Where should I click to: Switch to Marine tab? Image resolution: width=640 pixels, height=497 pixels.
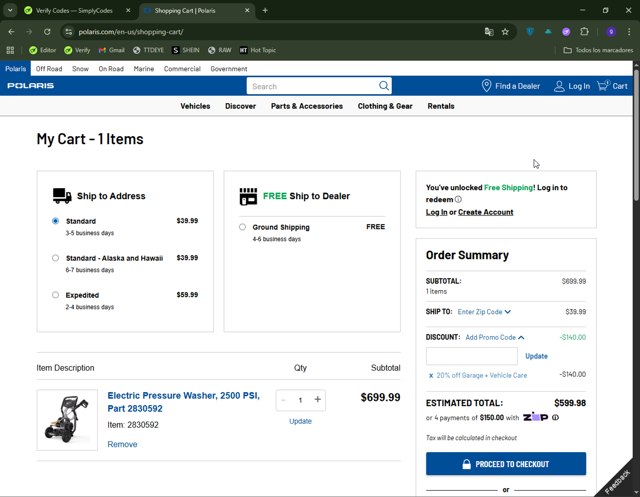(144, 69)
